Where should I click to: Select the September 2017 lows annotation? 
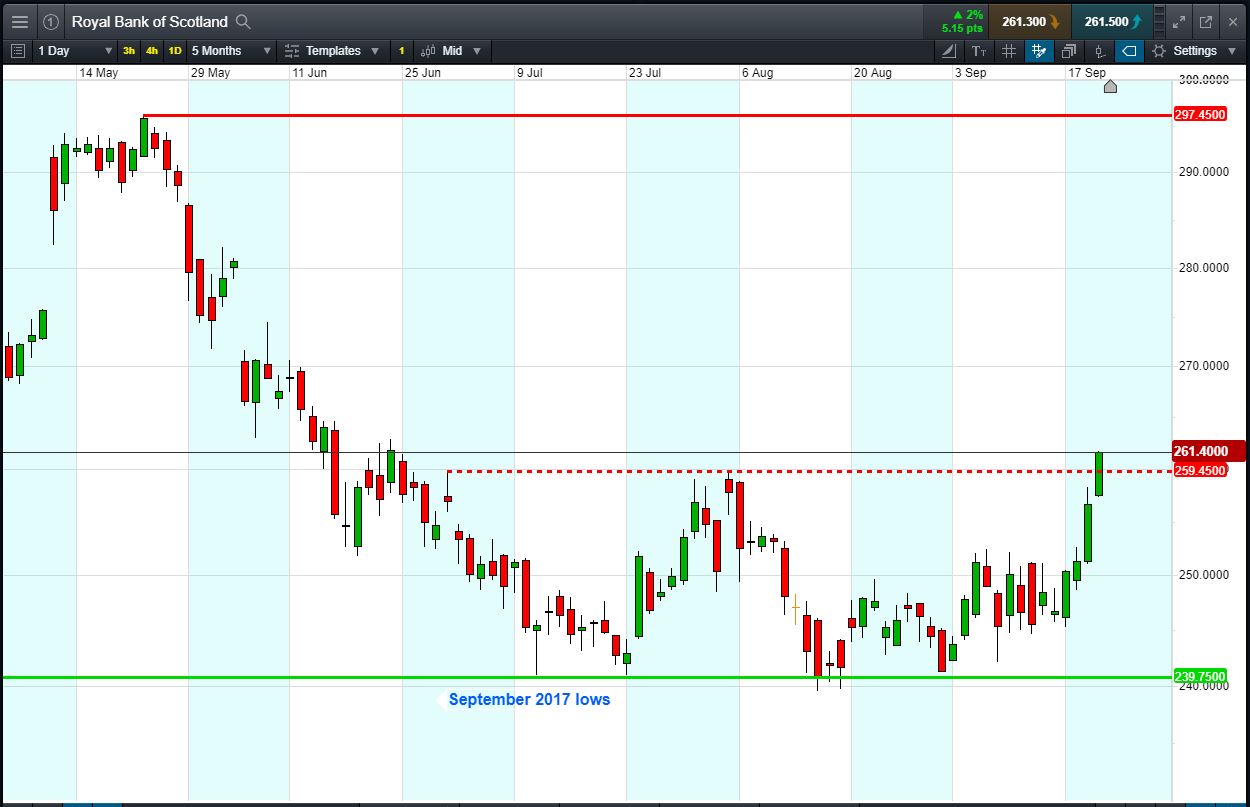tap(529, 699)
